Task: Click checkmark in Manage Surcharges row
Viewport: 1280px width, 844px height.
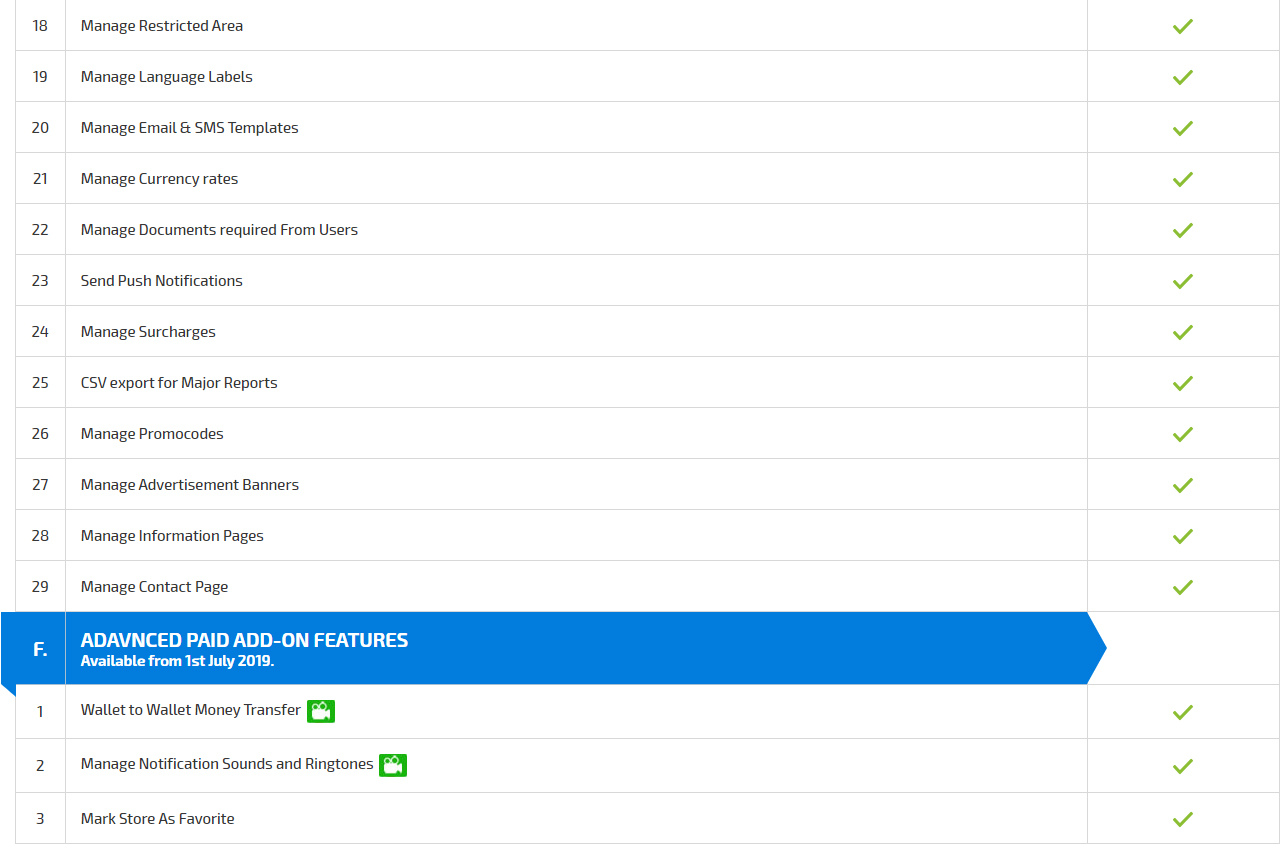Action: click(x=1183, y=332)
